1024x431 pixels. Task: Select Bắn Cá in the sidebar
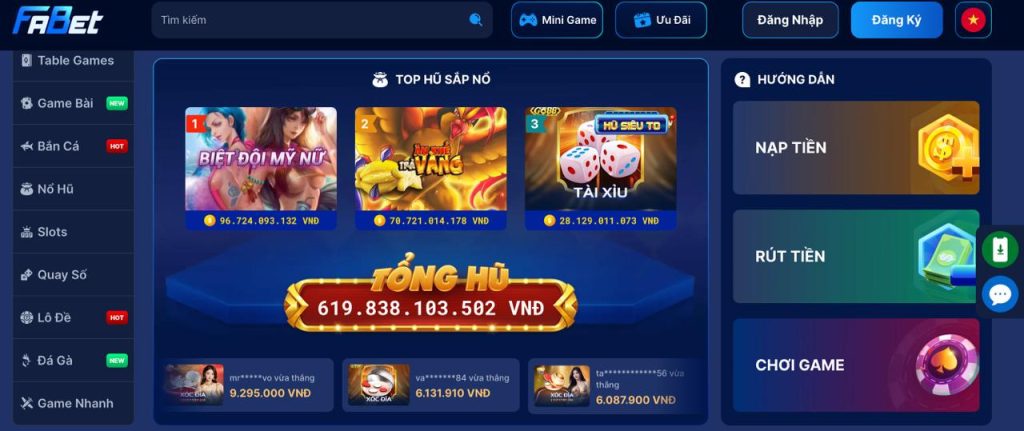(x=73, y=146)
